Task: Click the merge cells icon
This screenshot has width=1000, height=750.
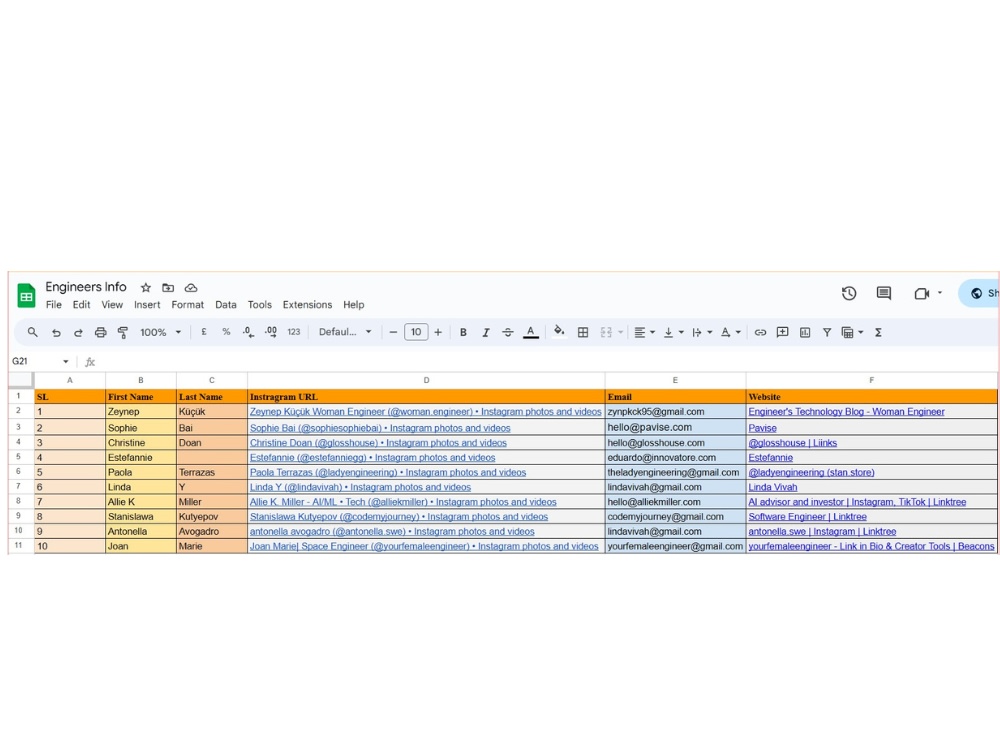Action: pyautogui.click(x=606, y=332)
